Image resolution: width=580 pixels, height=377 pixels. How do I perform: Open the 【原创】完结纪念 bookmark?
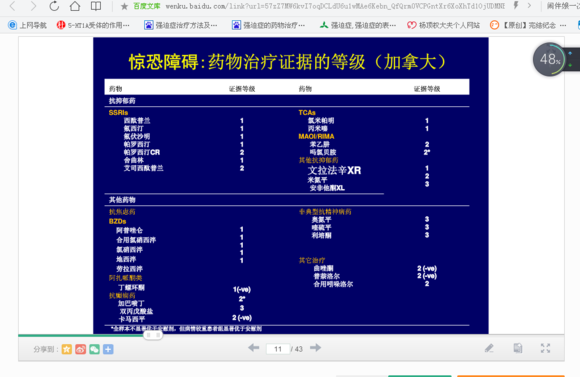coord(528,25)
